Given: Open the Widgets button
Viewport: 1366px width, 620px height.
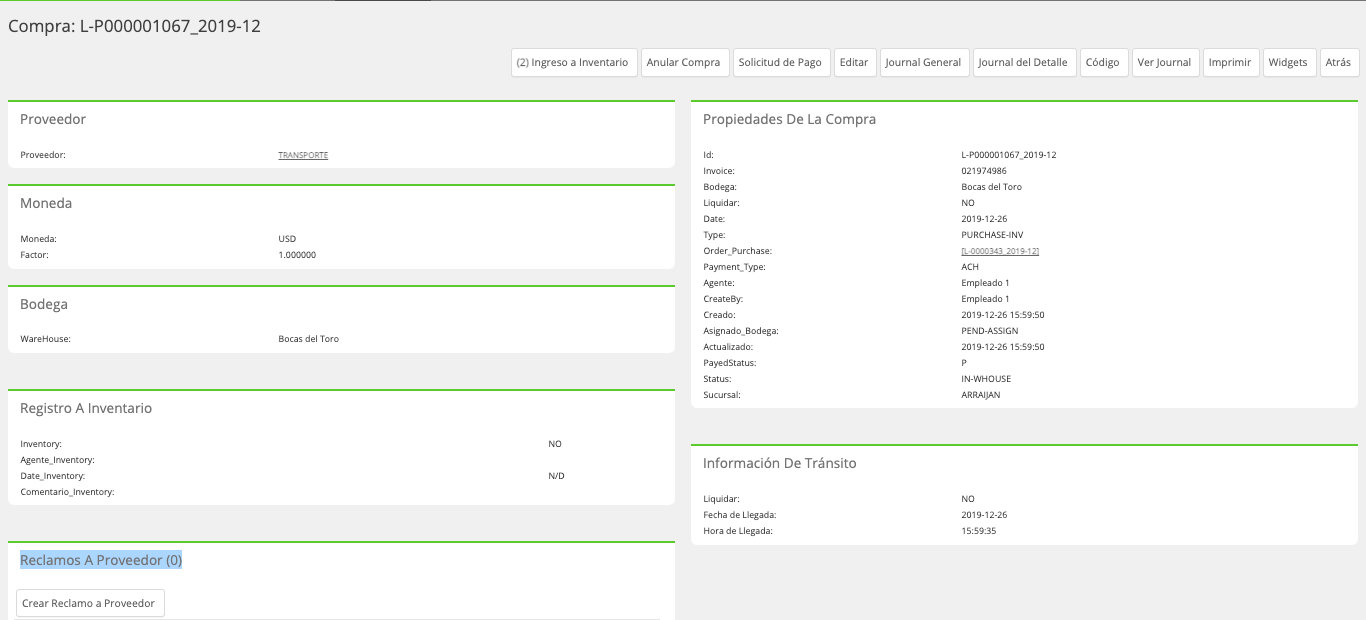Looking at the screenshot, I should 1288,62.
